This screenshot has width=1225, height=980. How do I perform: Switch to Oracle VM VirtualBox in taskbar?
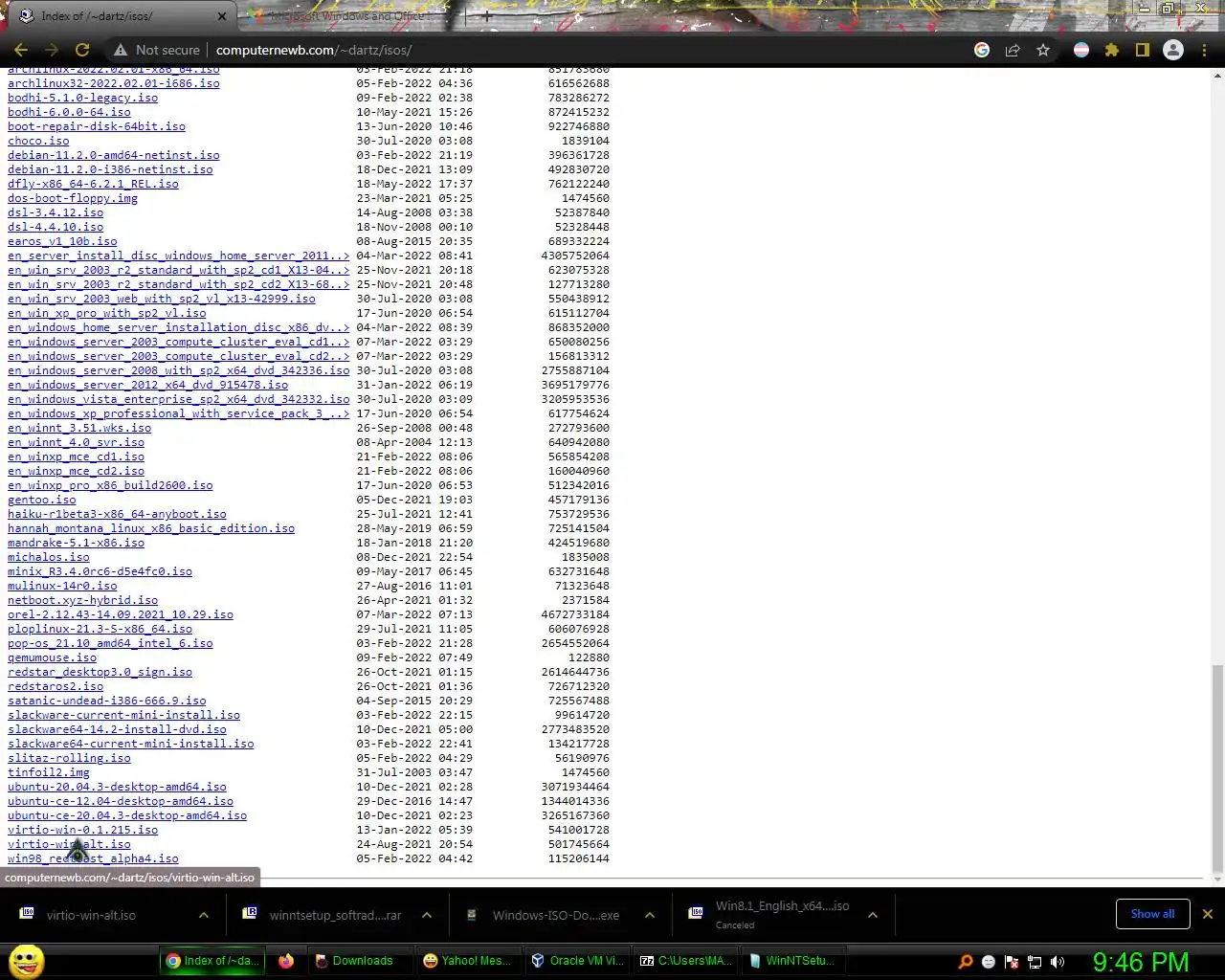pyautogui.click(x=577, y=961)
